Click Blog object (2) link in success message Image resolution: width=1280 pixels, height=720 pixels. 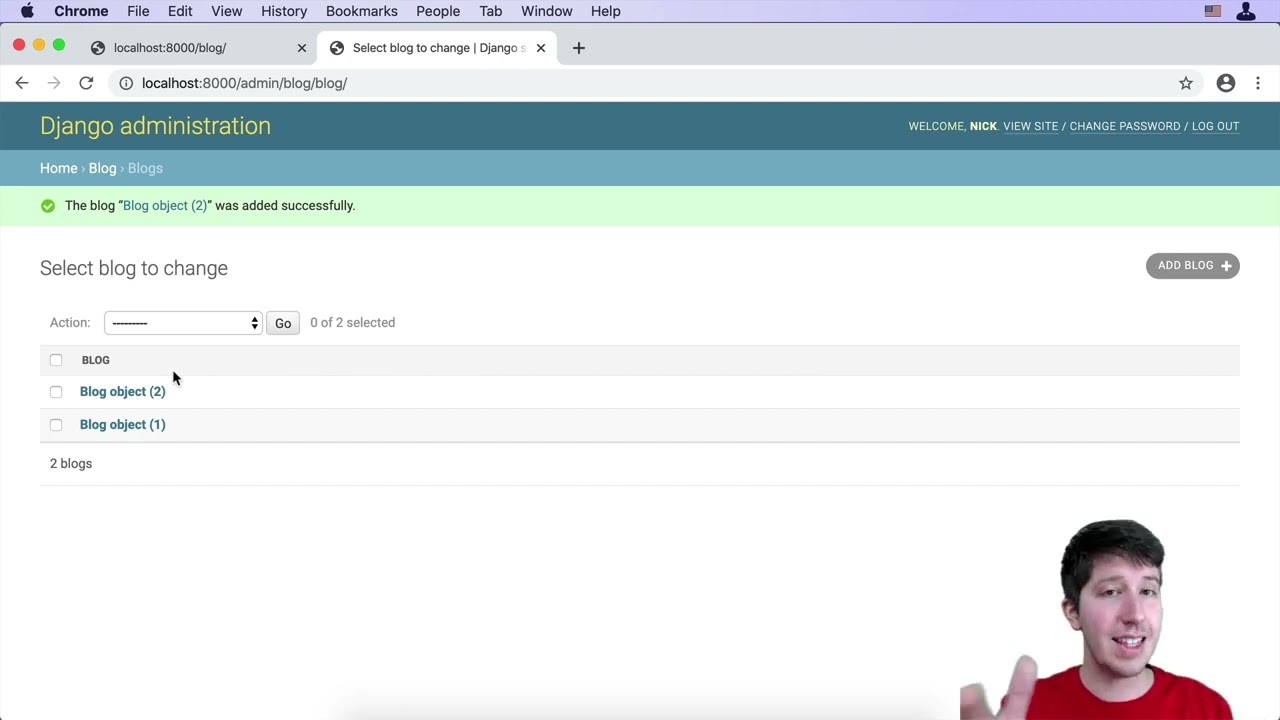[165, 206]
